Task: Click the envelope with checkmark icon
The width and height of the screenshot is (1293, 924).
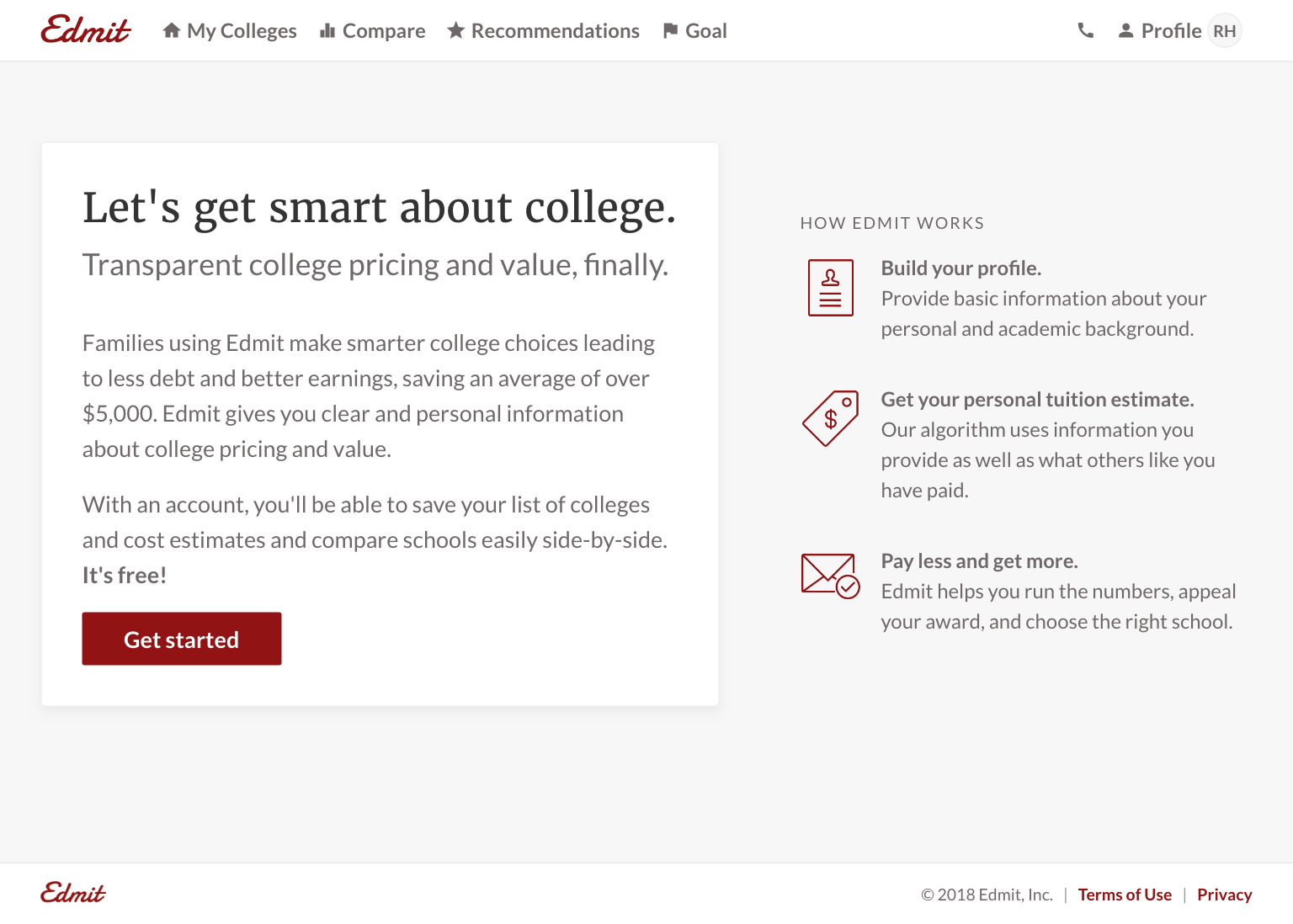Action: pyautogui.click(x=831, y=576)
